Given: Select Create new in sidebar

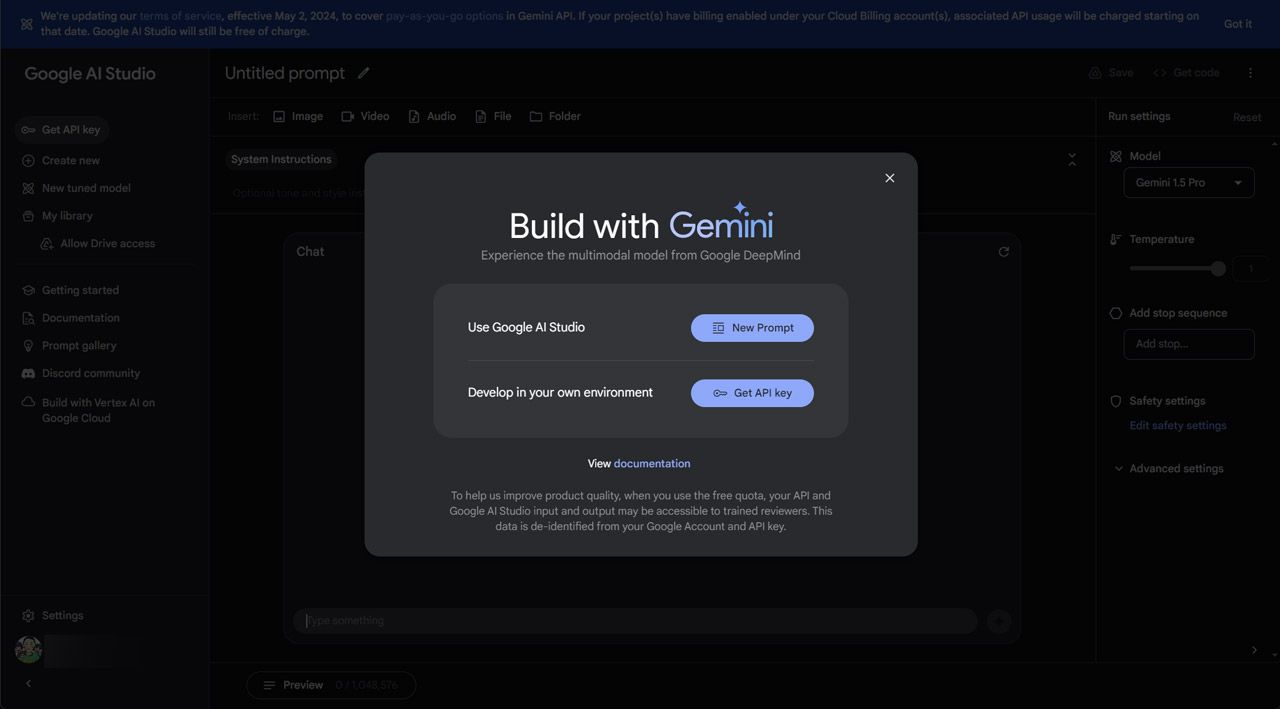Looking at the screenshot, I should point(61,161).
